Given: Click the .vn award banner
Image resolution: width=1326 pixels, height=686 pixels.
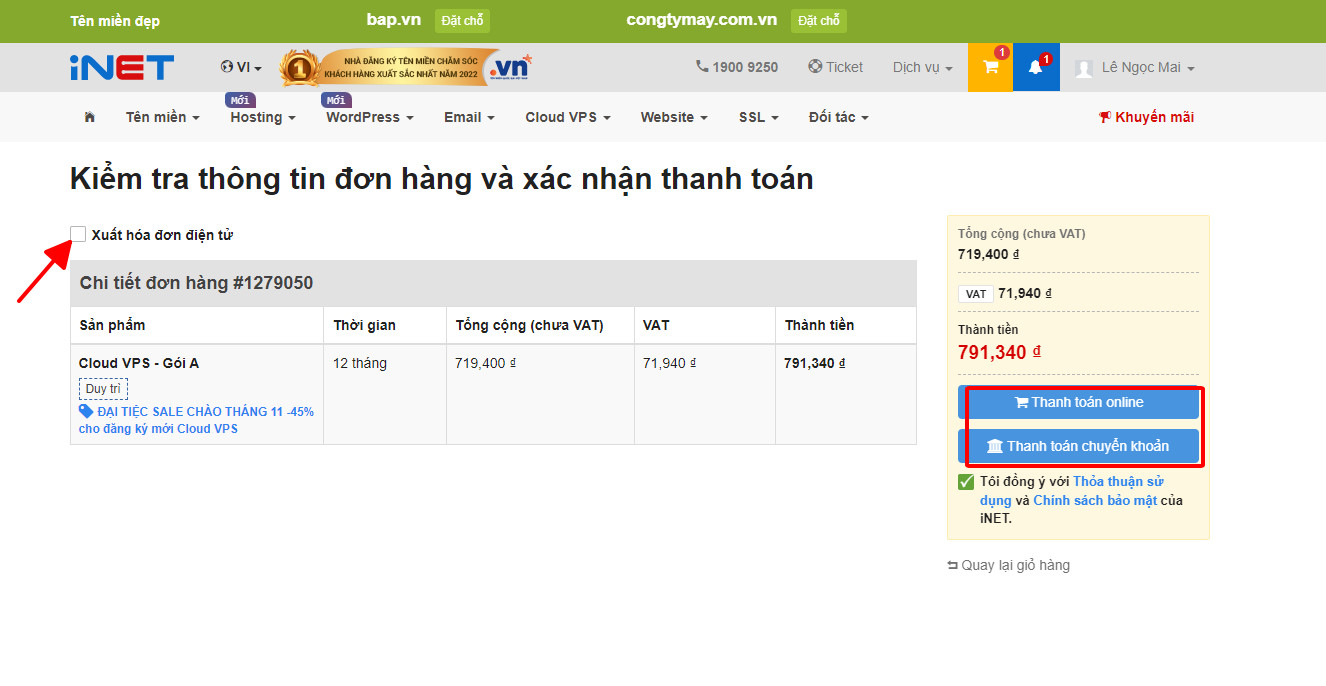Looking at the screenshot, I should 405,67.
